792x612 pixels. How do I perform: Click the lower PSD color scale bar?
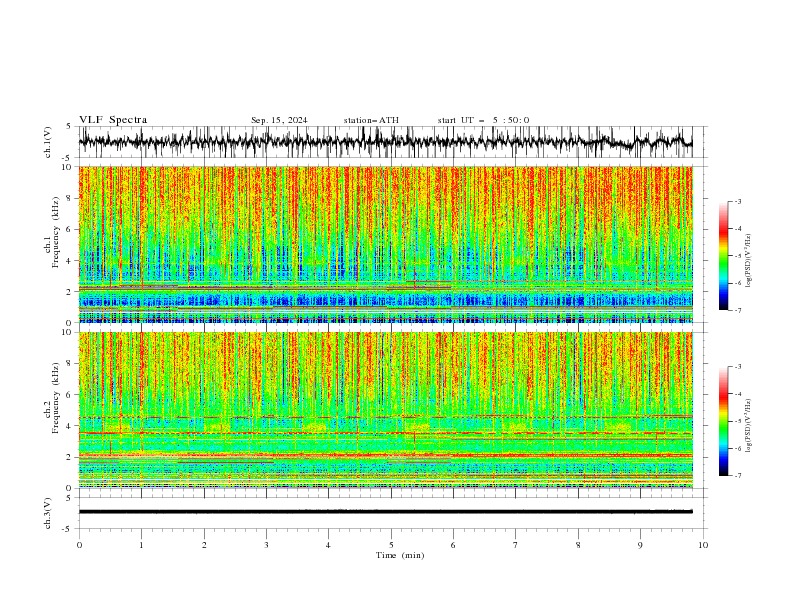723,421
